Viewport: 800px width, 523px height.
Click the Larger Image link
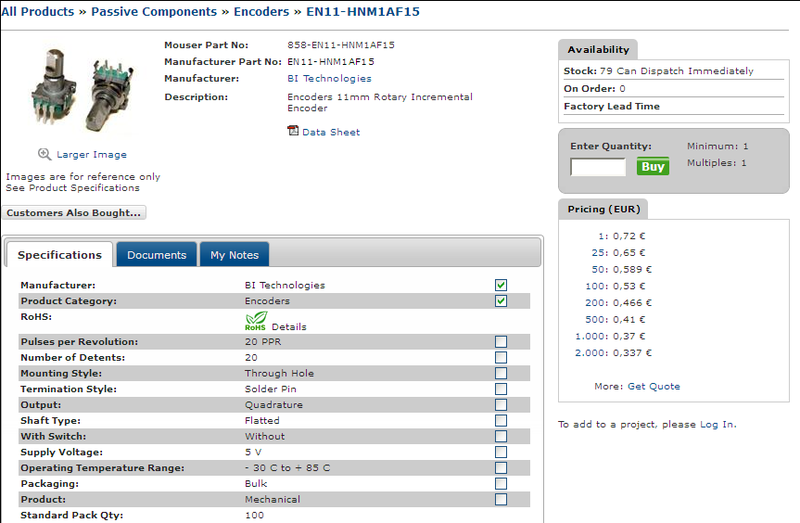tap(92, 155)
